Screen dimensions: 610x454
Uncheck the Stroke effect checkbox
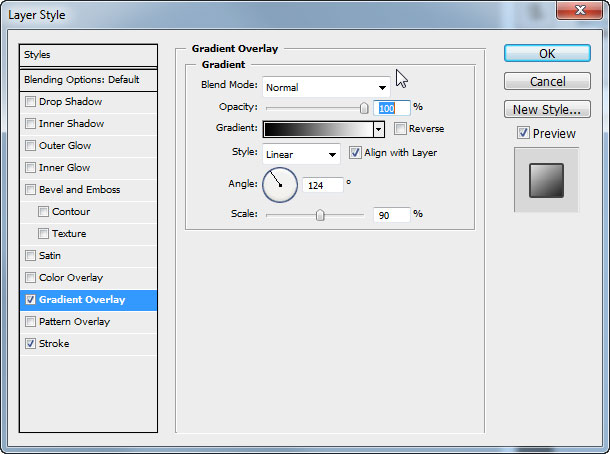click(31, 344)
